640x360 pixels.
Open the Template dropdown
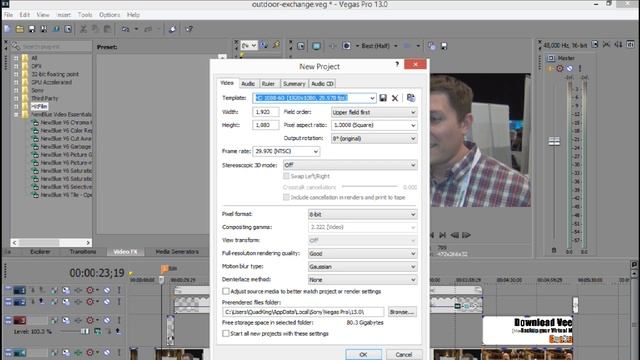tap(372, 98)
